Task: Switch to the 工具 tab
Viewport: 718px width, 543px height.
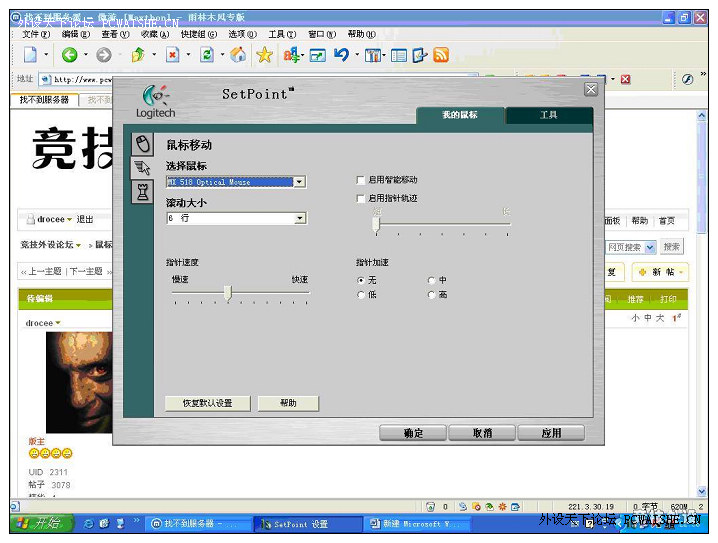Action: [x=548, y=116]
